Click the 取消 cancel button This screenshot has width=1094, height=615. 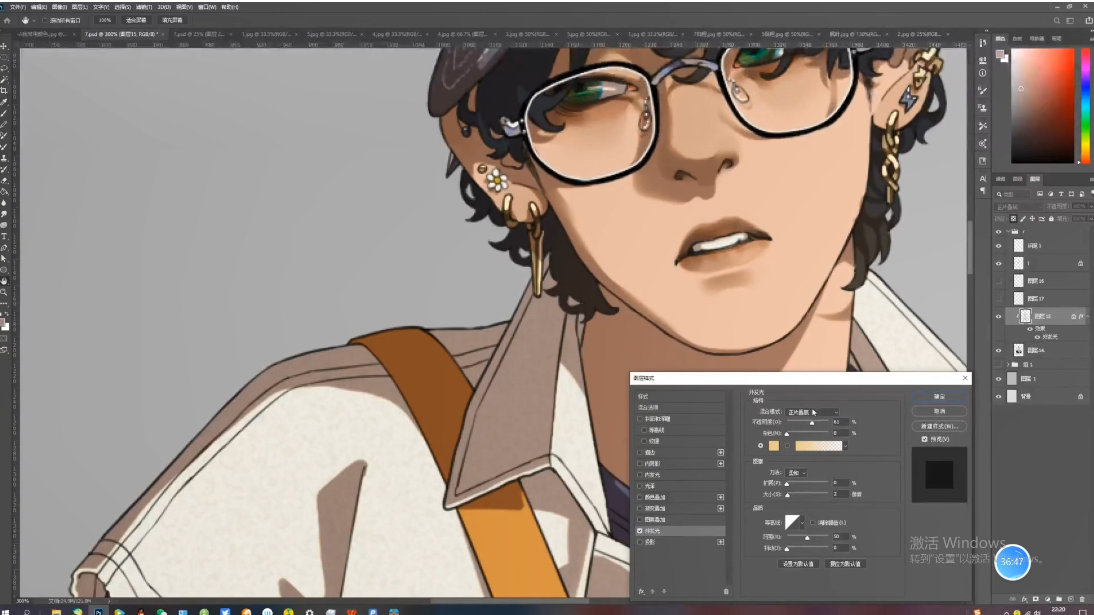click(x=939, y=411)
